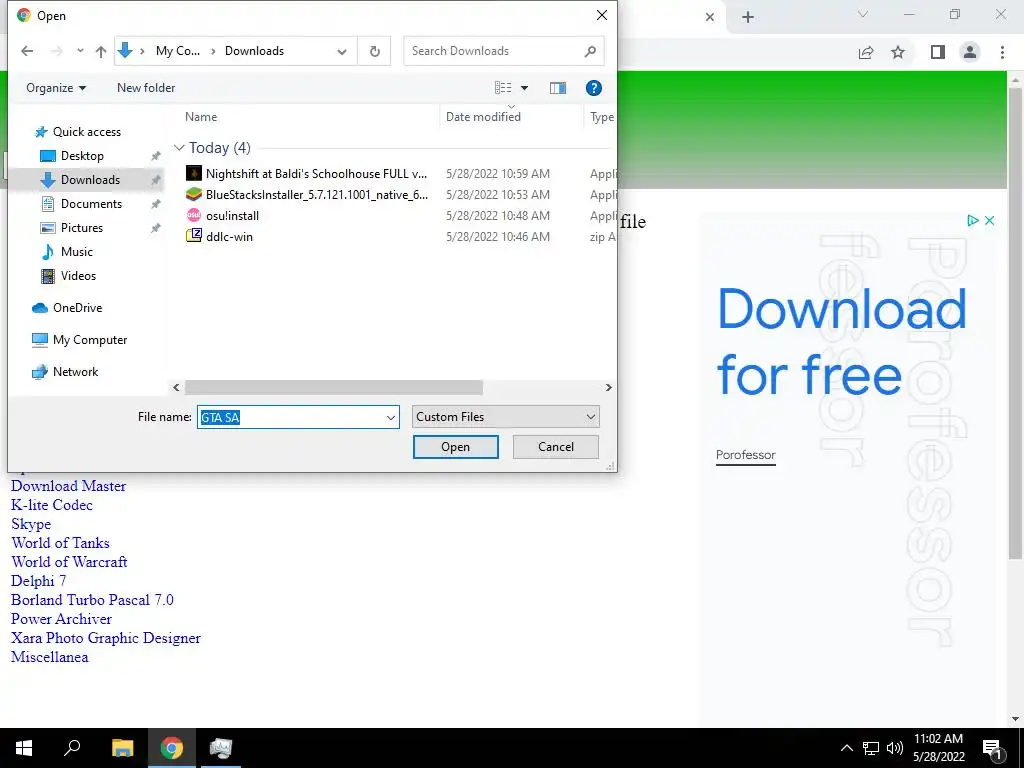Open Chrome's three-dot menu
Screen dimensions: 1024x768
coord(1002,52)
